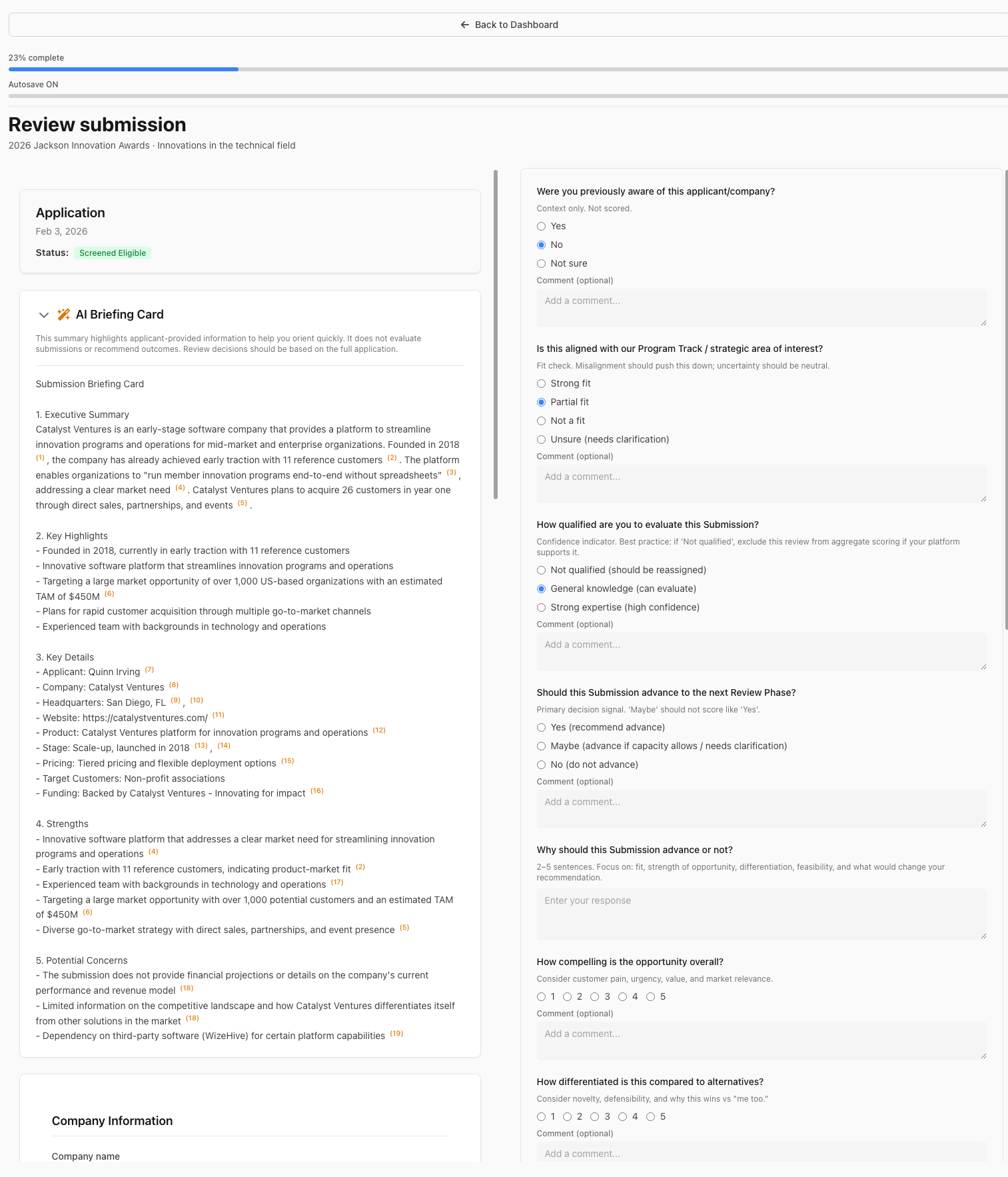Viewport: 1008px width, 1177px height.
Task: Choose "Strong fit" for Program Track alignment
Action: (x=542, y=383)
